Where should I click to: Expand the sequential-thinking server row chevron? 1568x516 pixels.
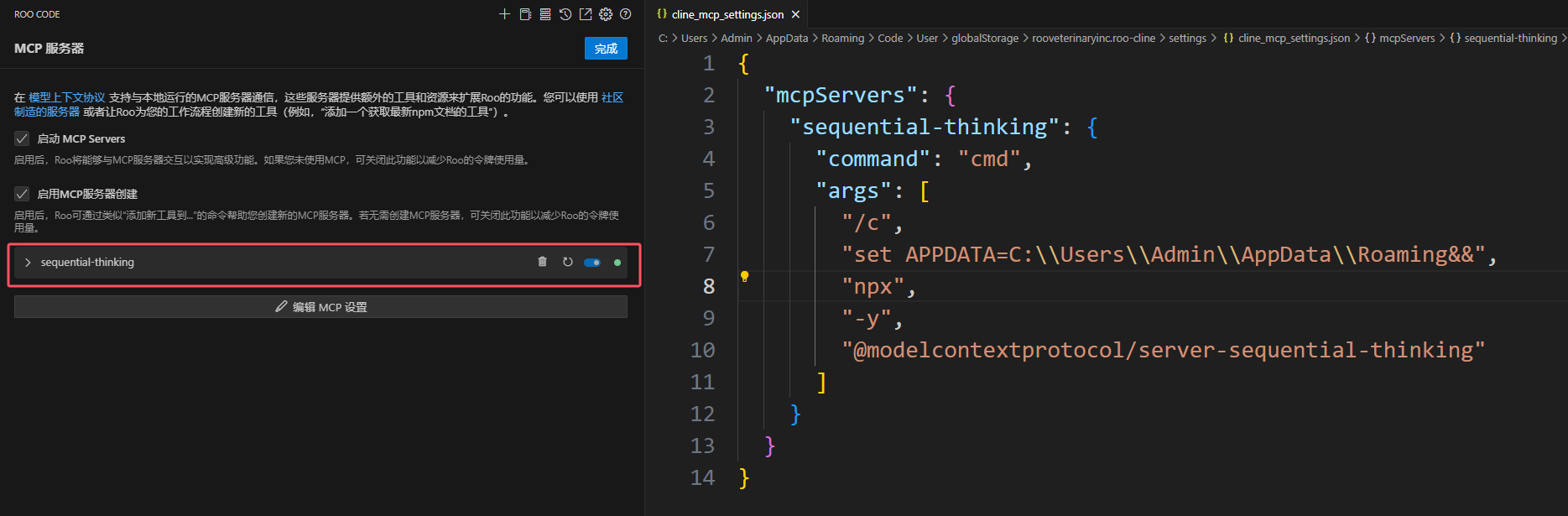28,263
